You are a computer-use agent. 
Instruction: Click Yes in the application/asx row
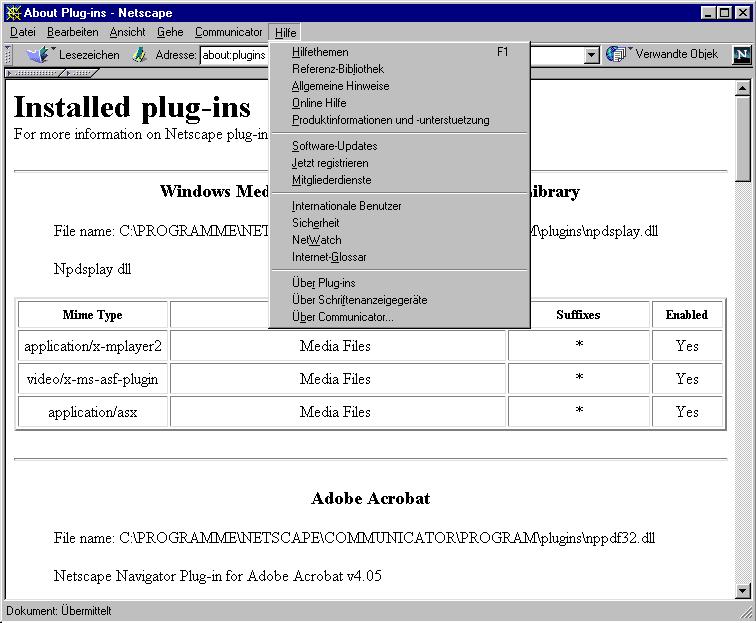point(687,412)
